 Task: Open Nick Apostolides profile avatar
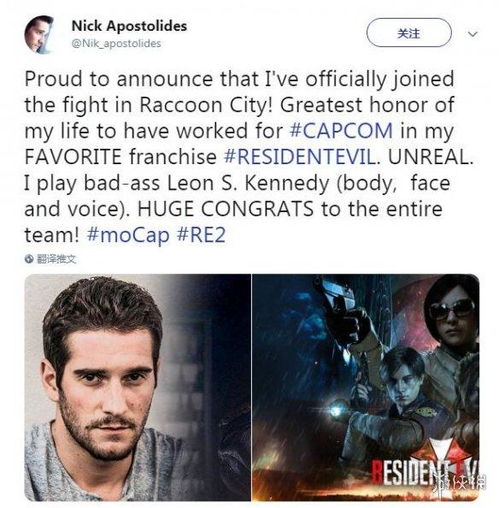click(x=39, y=34)
